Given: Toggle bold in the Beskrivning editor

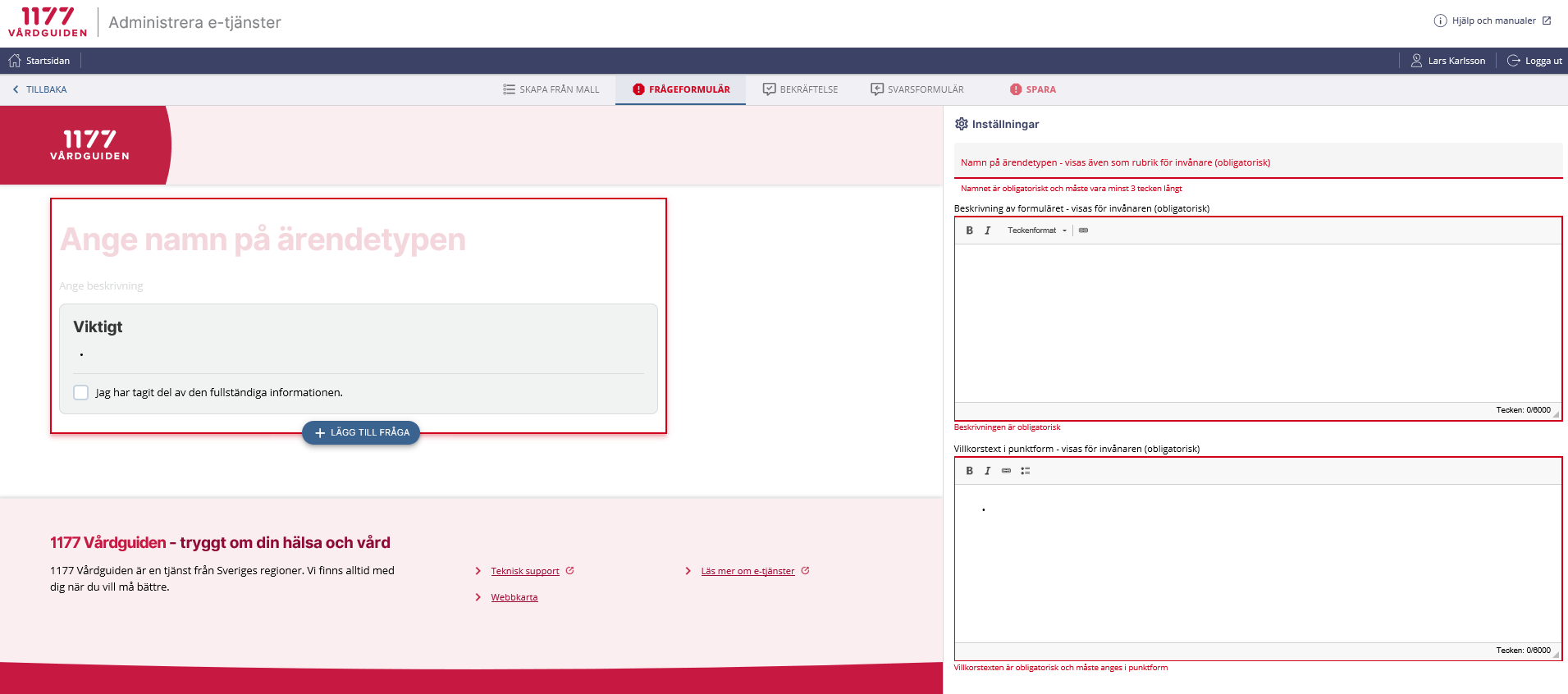Looking at the screenshot, I should tap(969, 231).
